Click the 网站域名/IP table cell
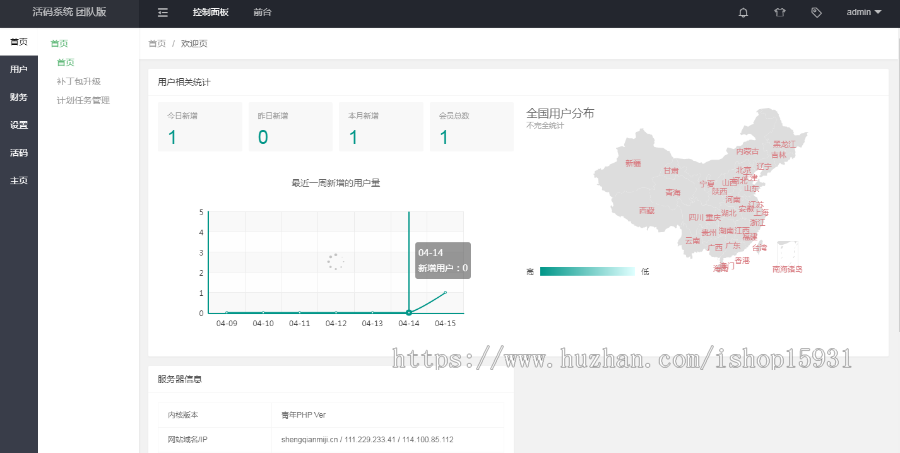The width and height of the screenshot is (900, 453). (215, 440)
